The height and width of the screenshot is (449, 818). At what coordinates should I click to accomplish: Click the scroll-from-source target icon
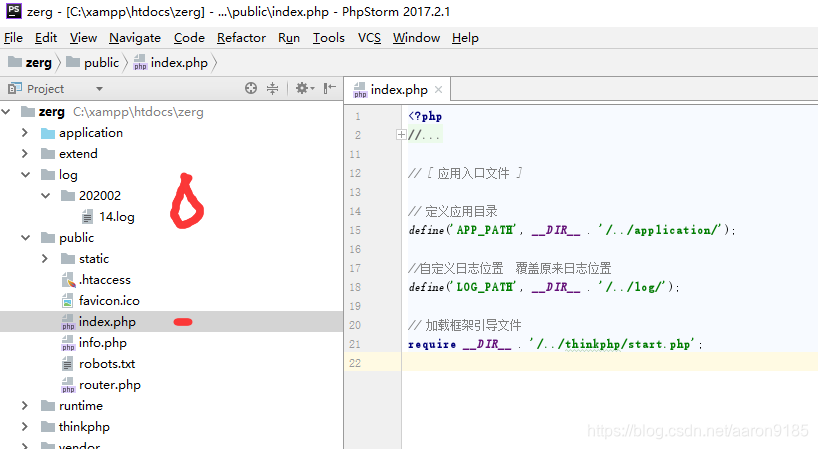tap(251, 88)
